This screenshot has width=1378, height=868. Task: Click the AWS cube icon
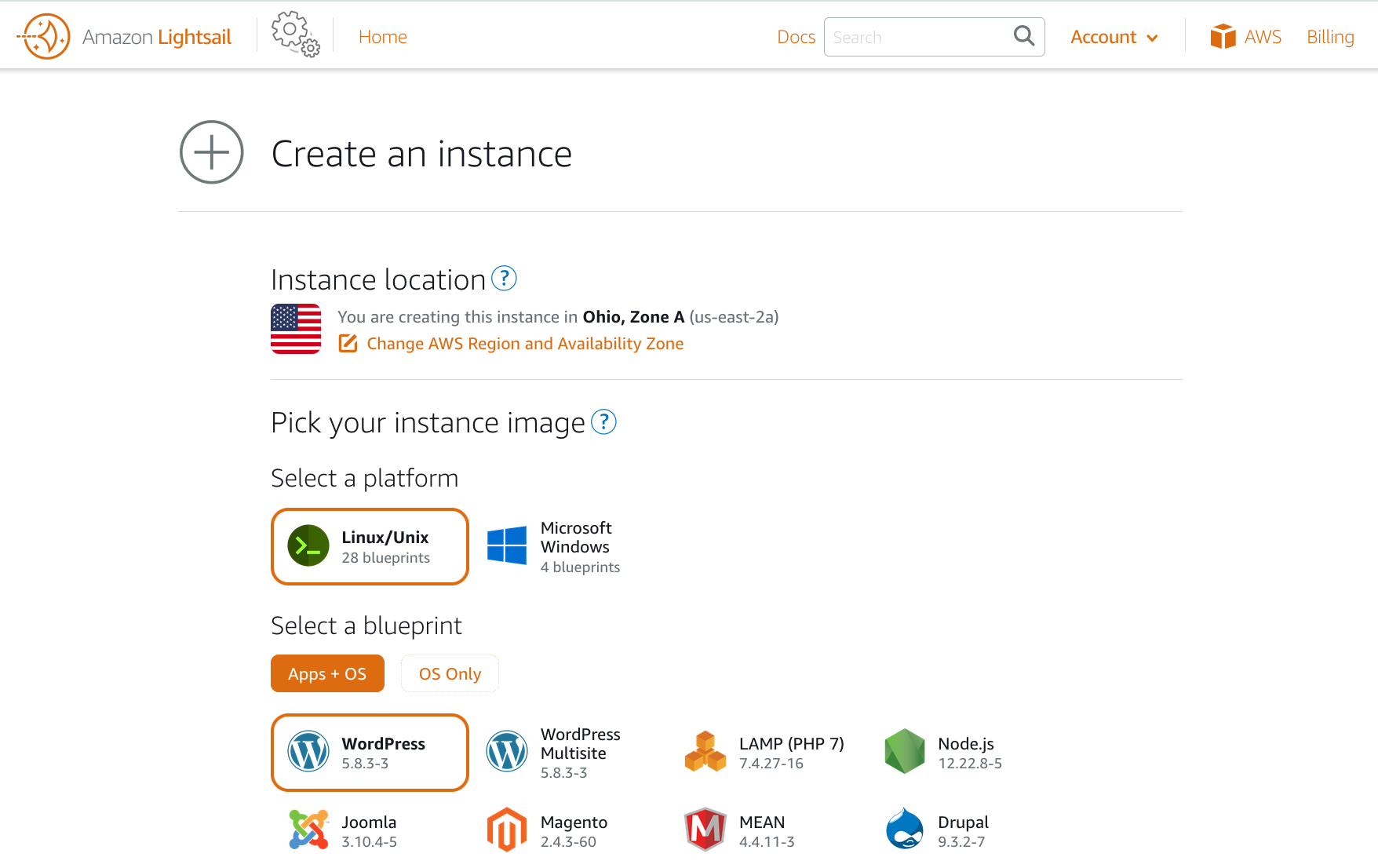(x=1223, y=36)
